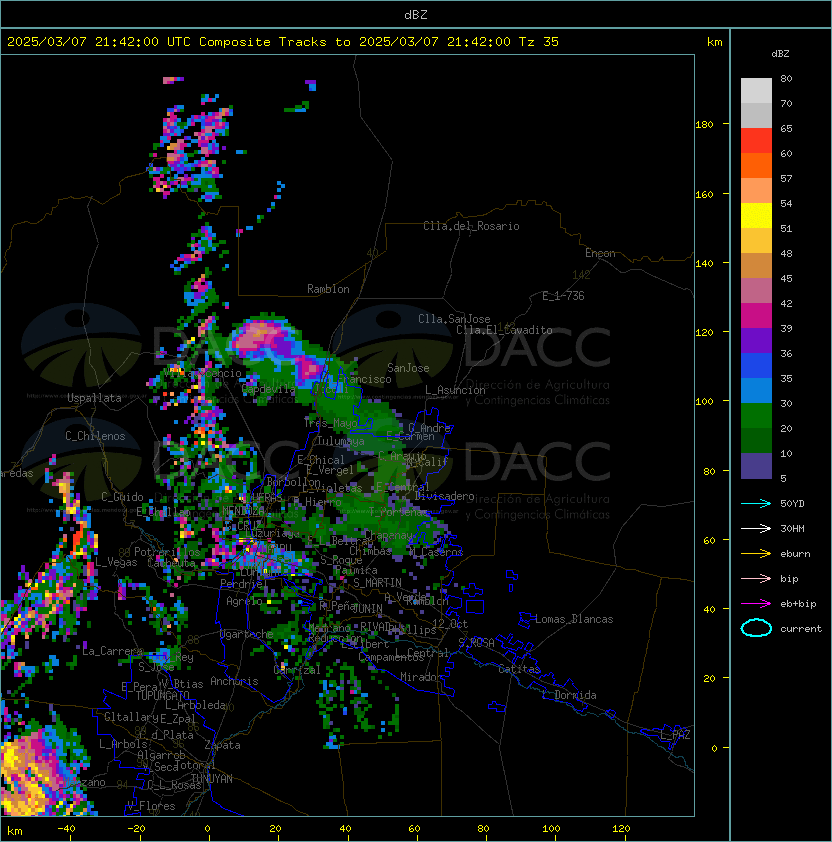
Task: Click the 120 km tick on horizontal axis
Action: click(621, 829)
